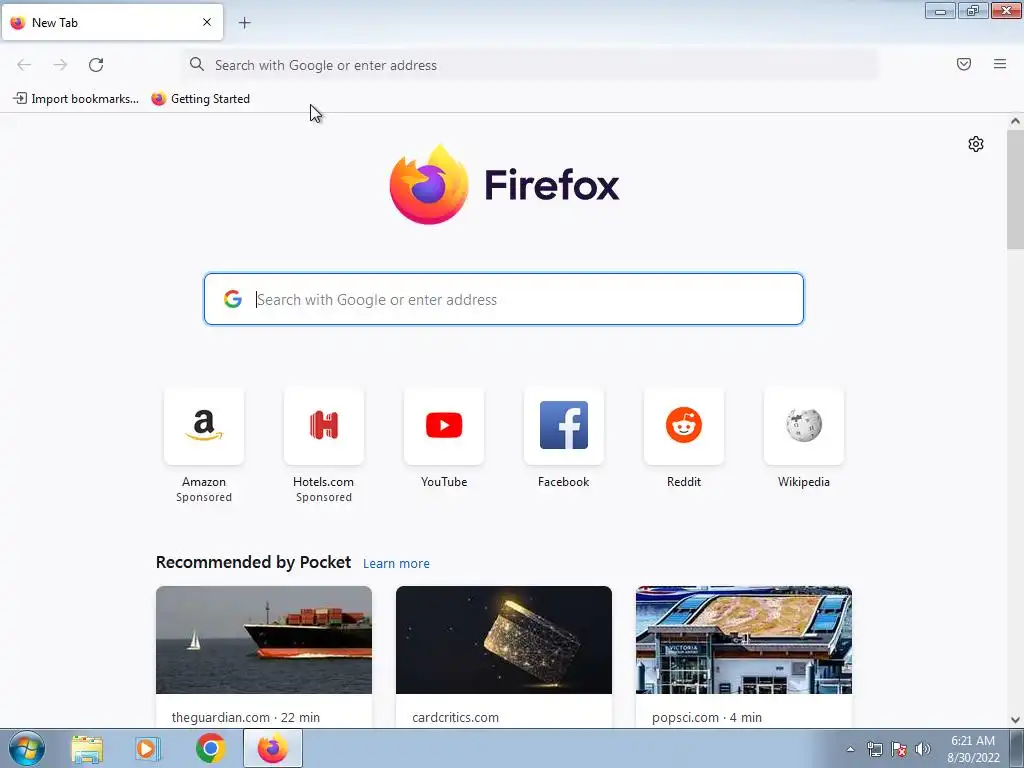The width and height of the screenshot is (1024, 768).
Task: Click the back navigation arrow
Action: (x=24, y=65)
